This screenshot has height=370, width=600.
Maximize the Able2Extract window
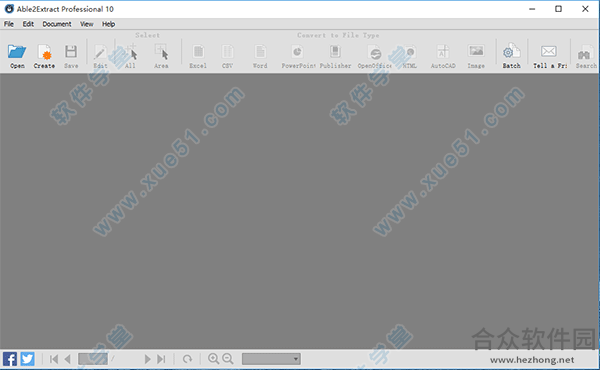(x=558, y=9)
